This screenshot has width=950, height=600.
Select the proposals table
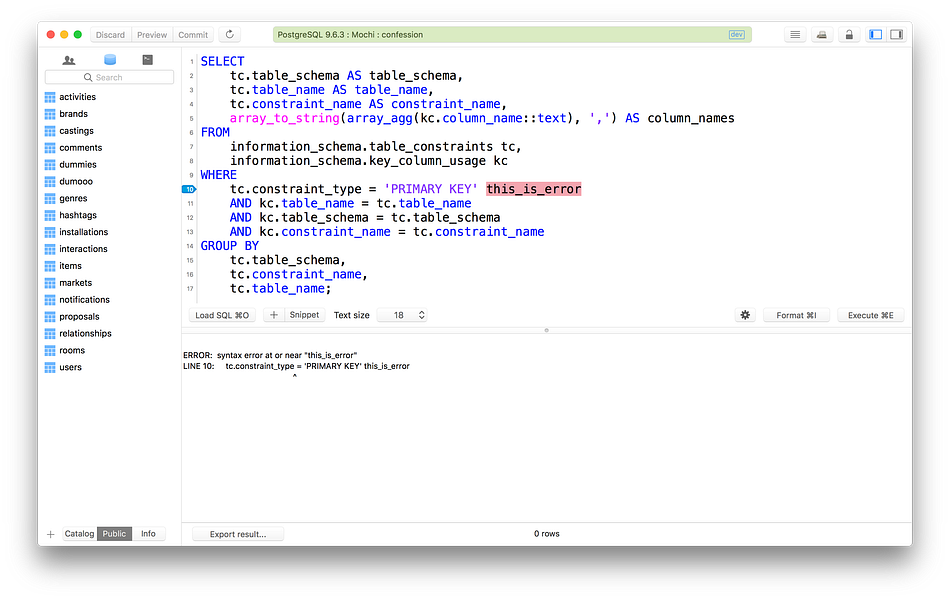79,317
